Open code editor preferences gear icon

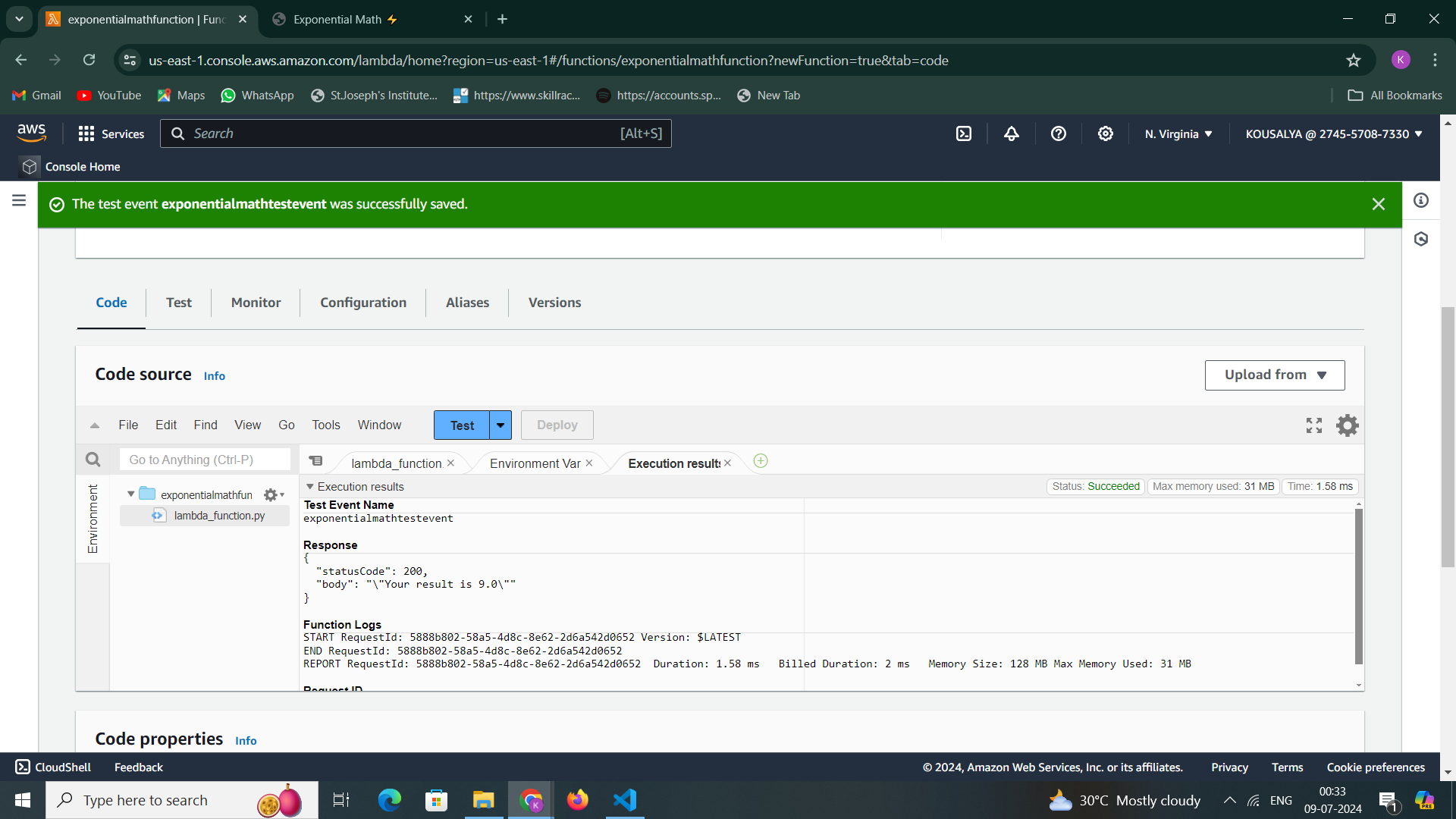(1347, 425)
